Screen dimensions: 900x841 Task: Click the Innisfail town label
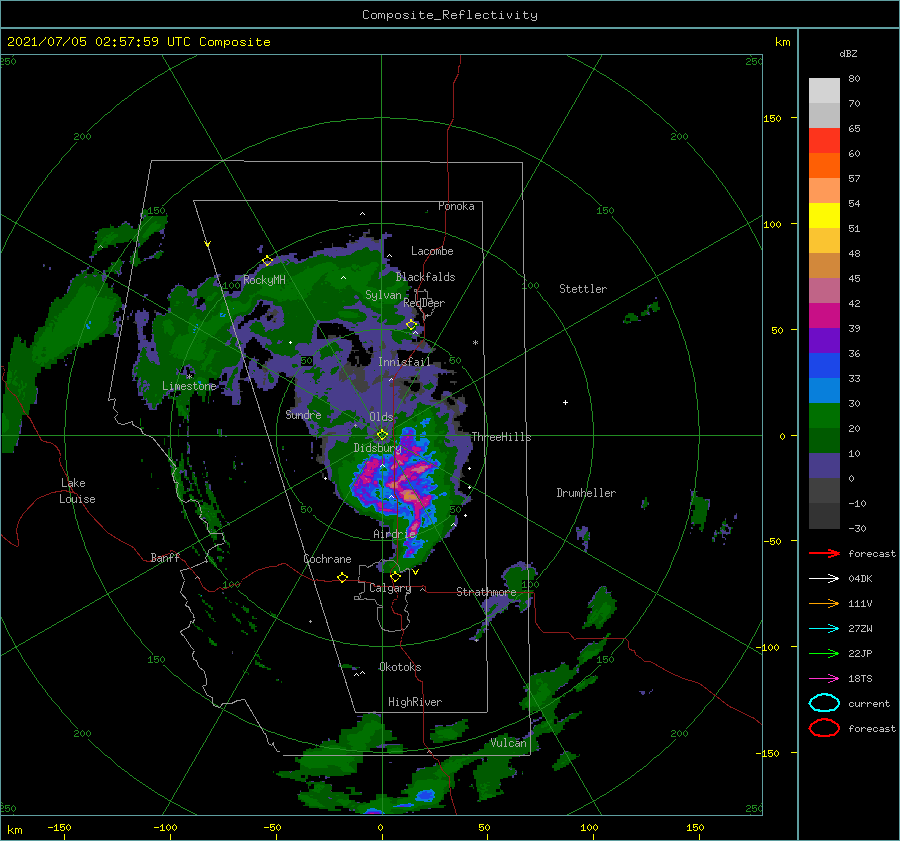(404, 362)
